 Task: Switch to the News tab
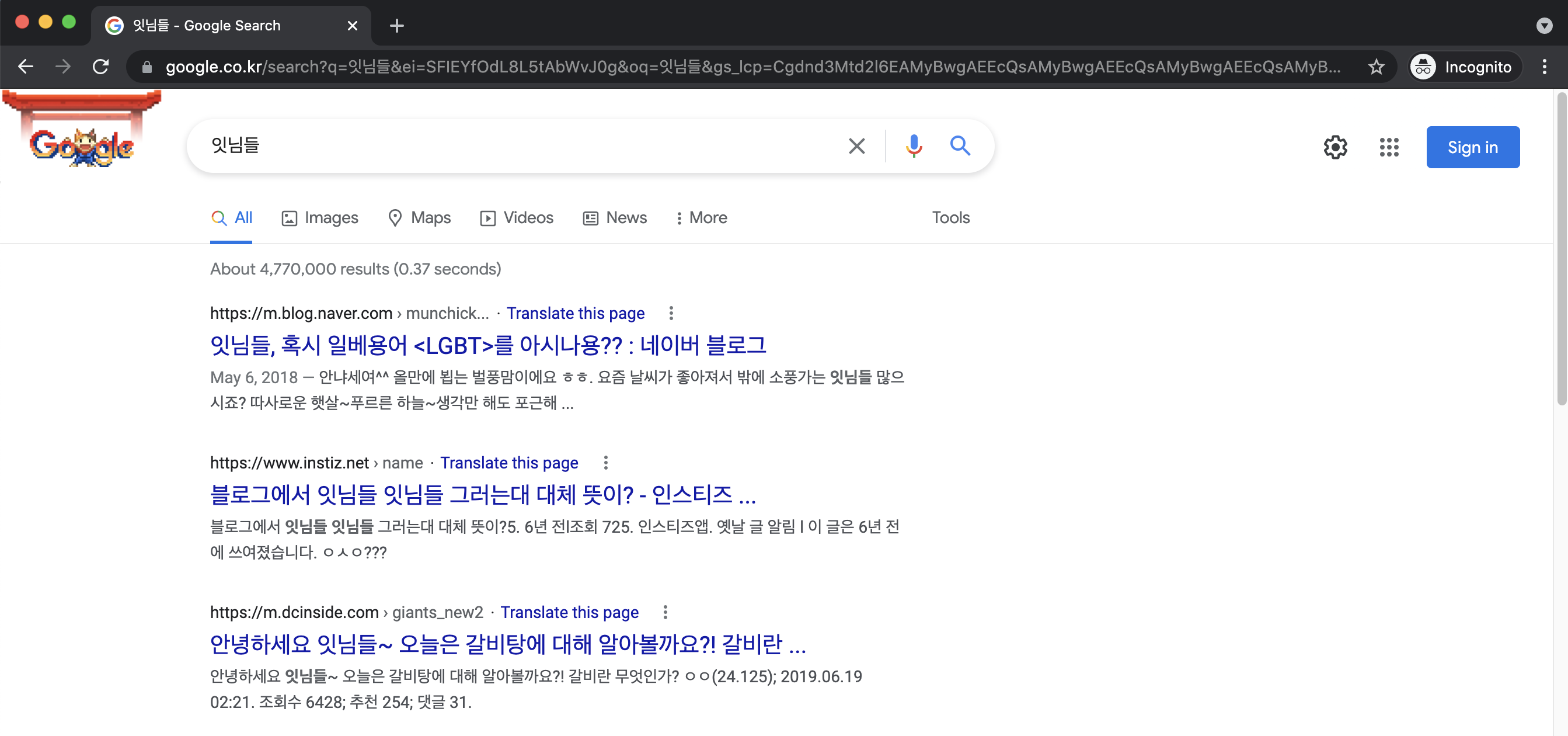(x=614, y=217)
